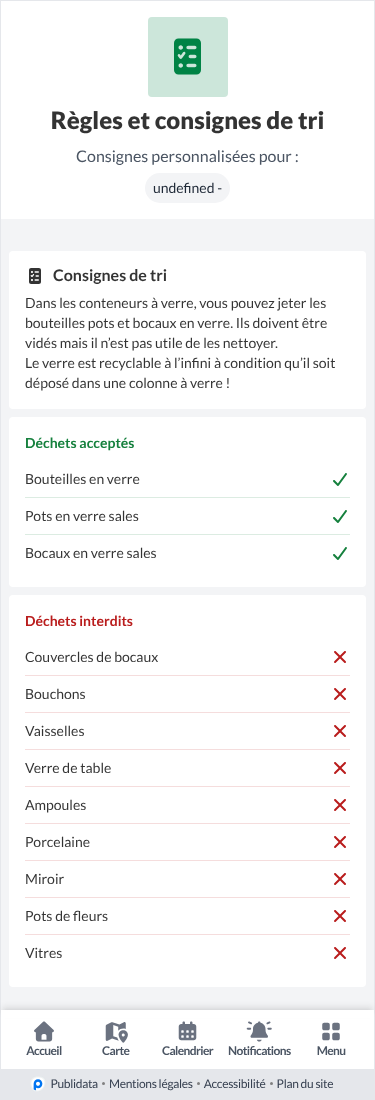375x1100 pixels.
Task: Open the Mentions légales link
Action: [x=151, y=1085]
